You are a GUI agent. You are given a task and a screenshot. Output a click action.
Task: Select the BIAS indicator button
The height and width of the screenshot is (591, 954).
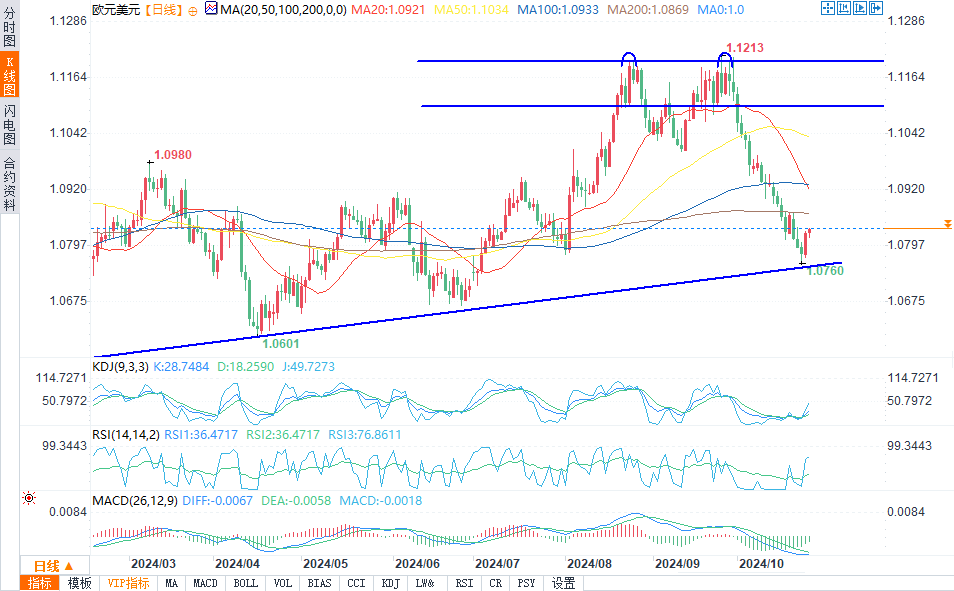[x=319, y=583]
